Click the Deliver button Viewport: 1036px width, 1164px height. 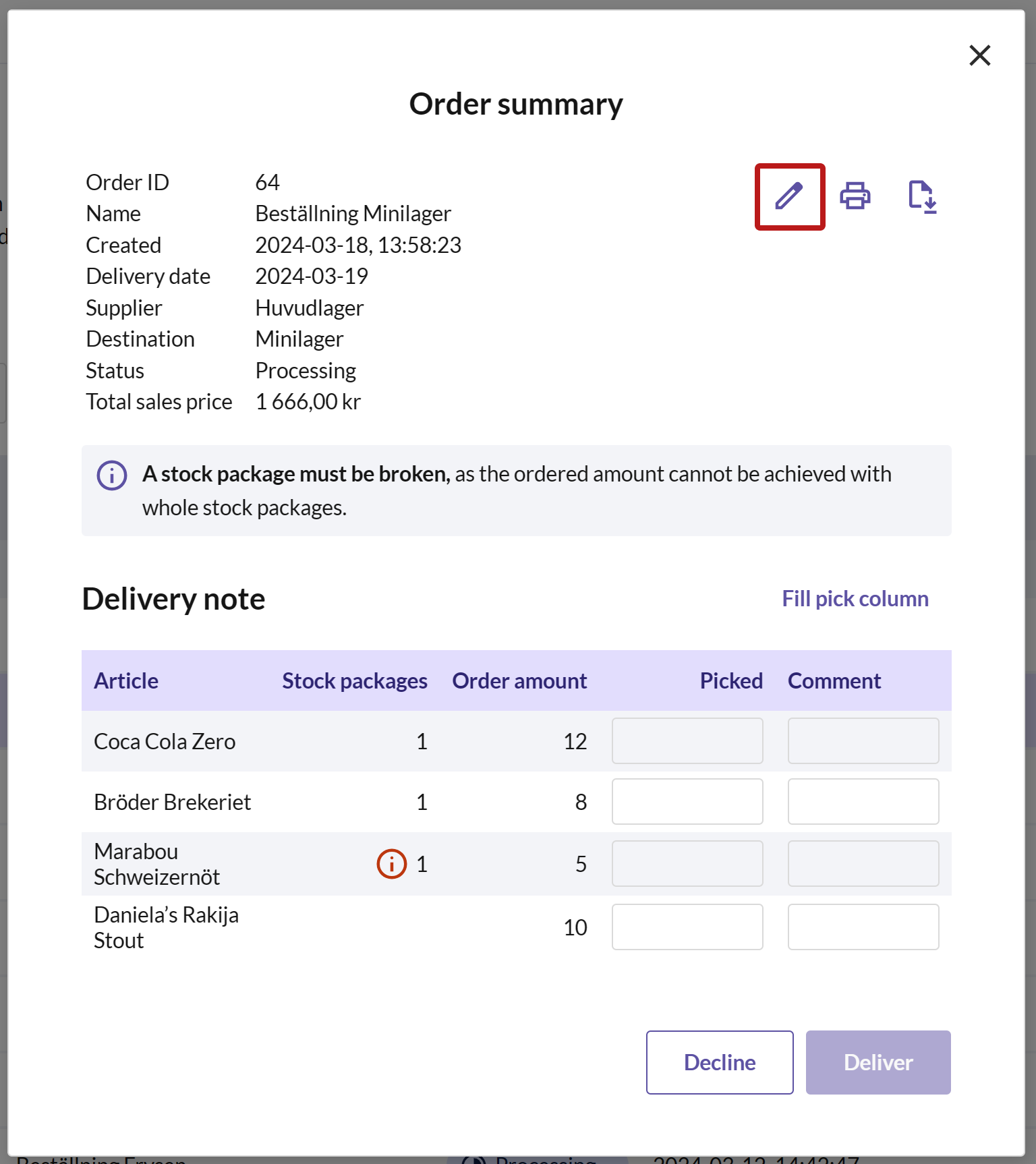(x=878, y=1062)
